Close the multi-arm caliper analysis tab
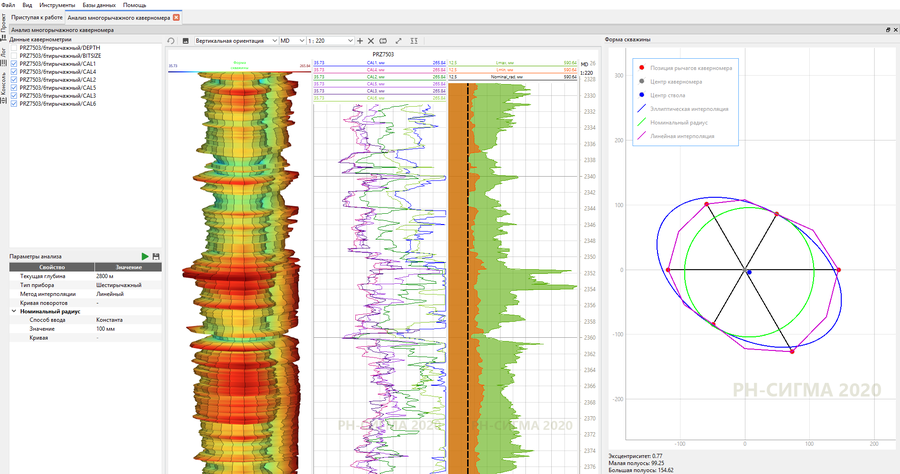 [x=177, y=18]
